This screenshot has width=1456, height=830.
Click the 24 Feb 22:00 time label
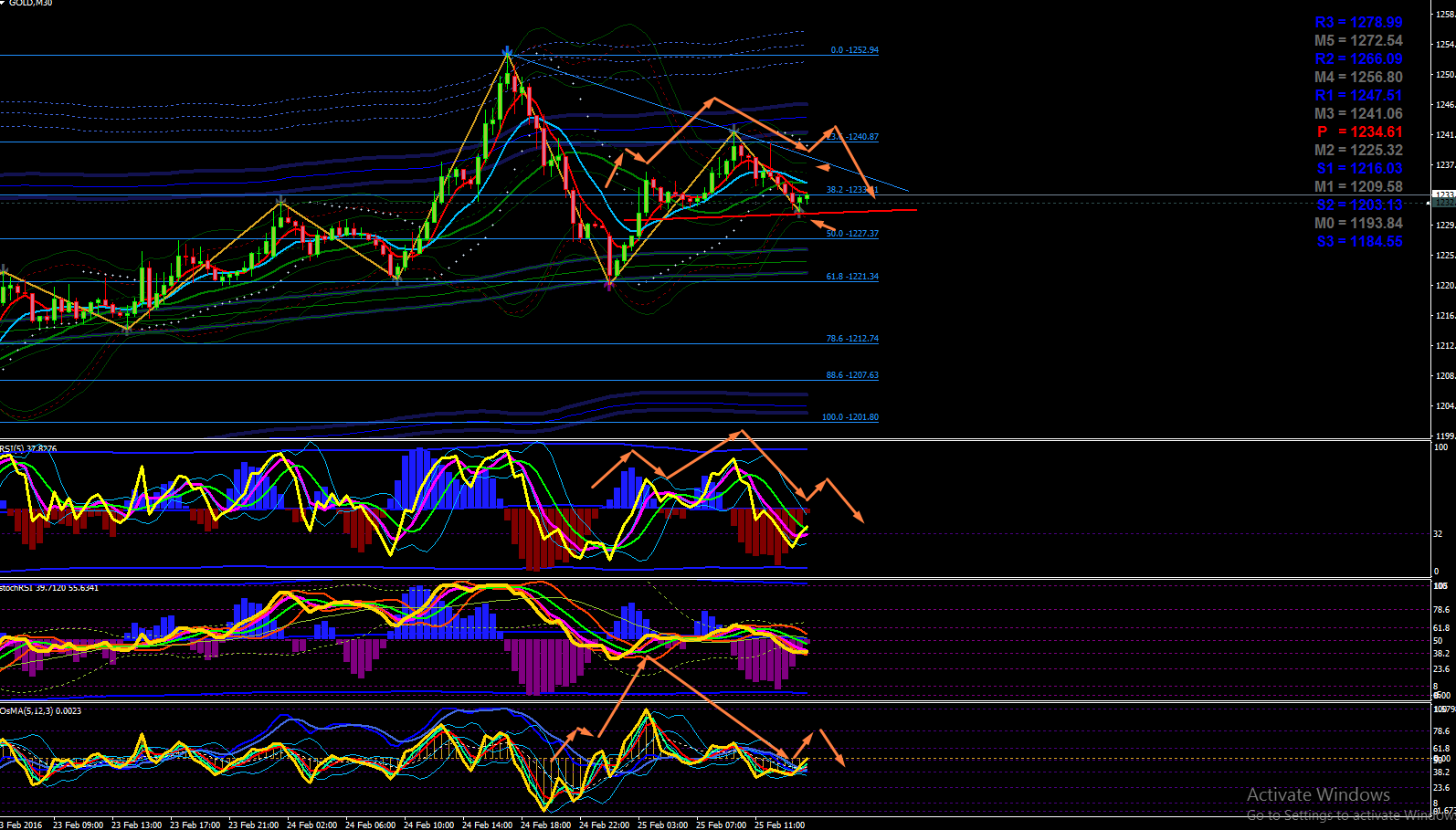(605, 825)
